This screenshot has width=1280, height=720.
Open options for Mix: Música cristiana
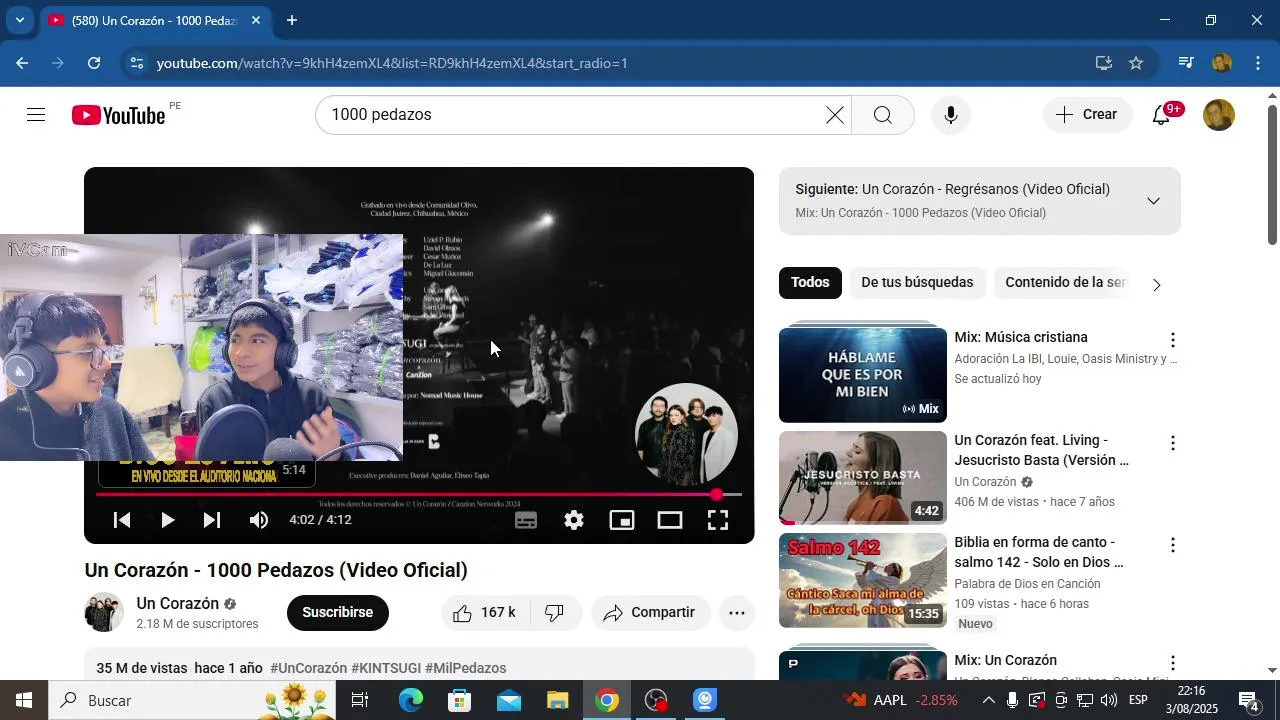1173,340
